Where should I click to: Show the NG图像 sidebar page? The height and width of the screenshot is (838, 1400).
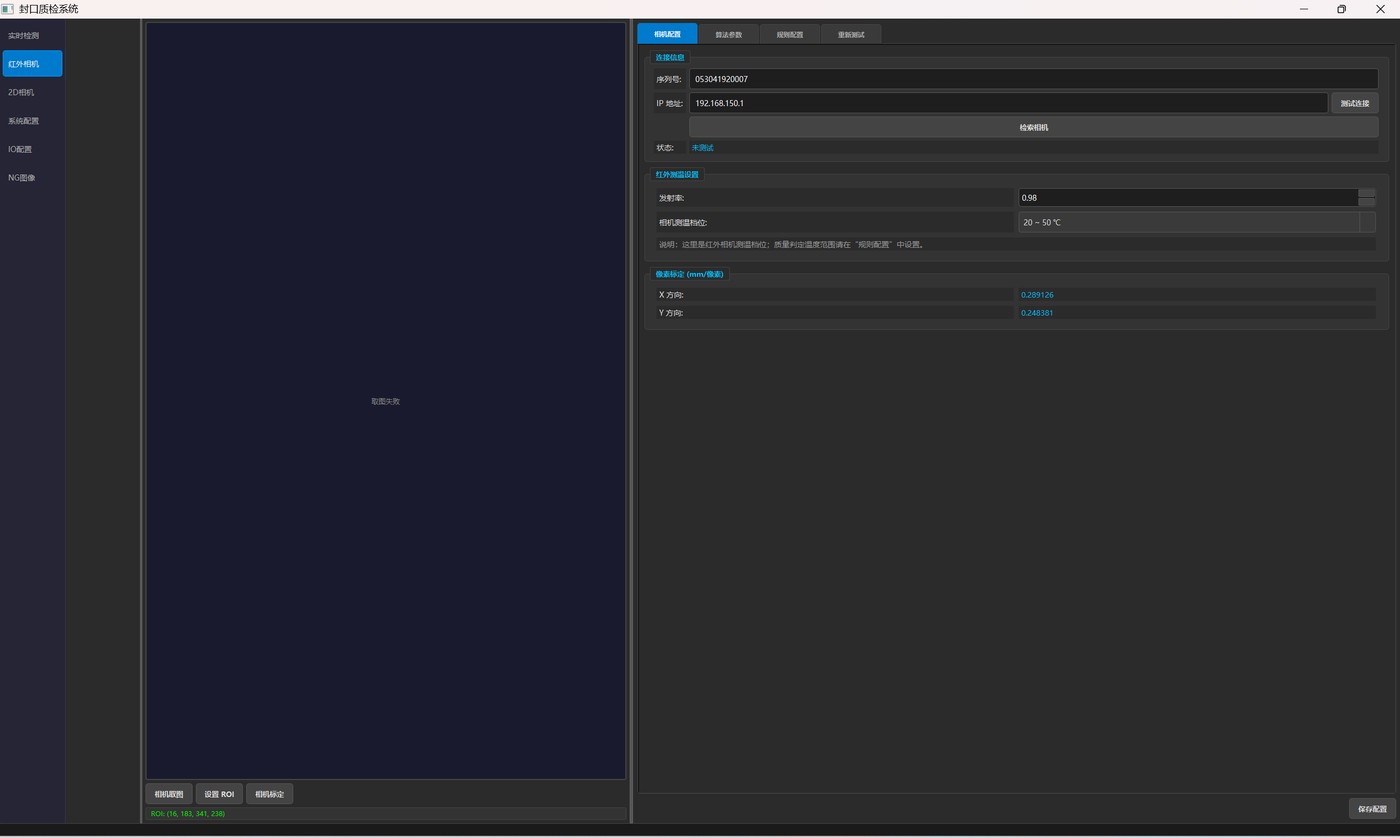pyautogui.click(x=32, y=178)
